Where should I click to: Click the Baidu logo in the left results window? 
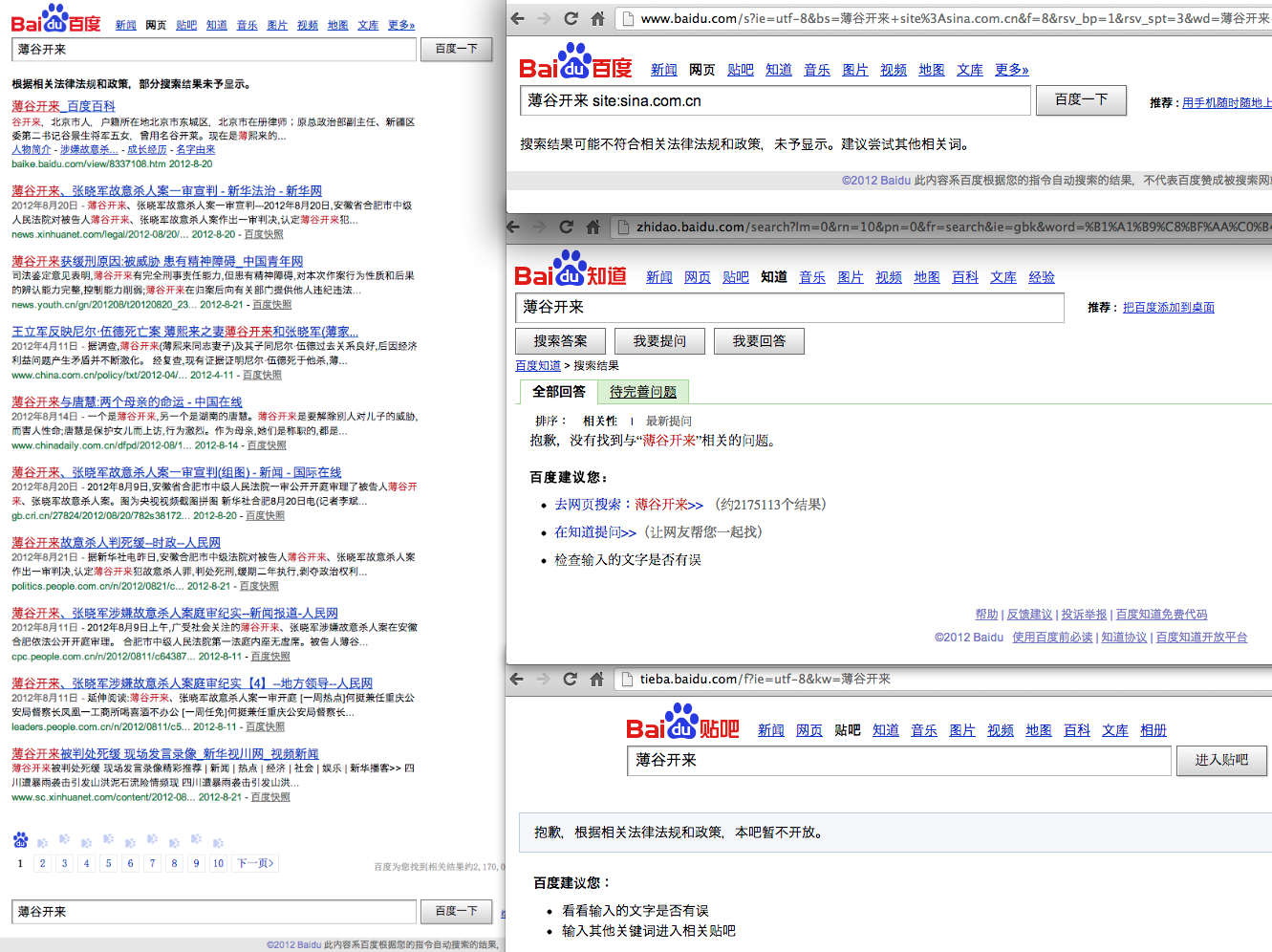tap(55, 19)
